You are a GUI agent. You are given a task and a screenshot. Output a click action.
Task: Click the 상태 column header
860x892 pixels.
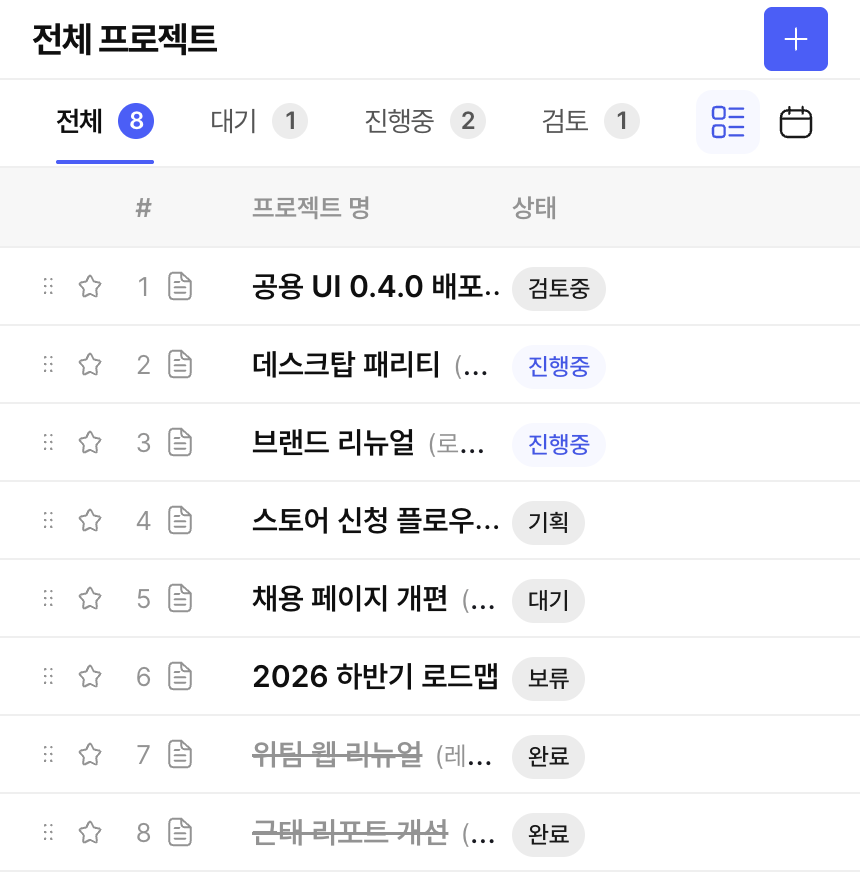pos(534,207)
